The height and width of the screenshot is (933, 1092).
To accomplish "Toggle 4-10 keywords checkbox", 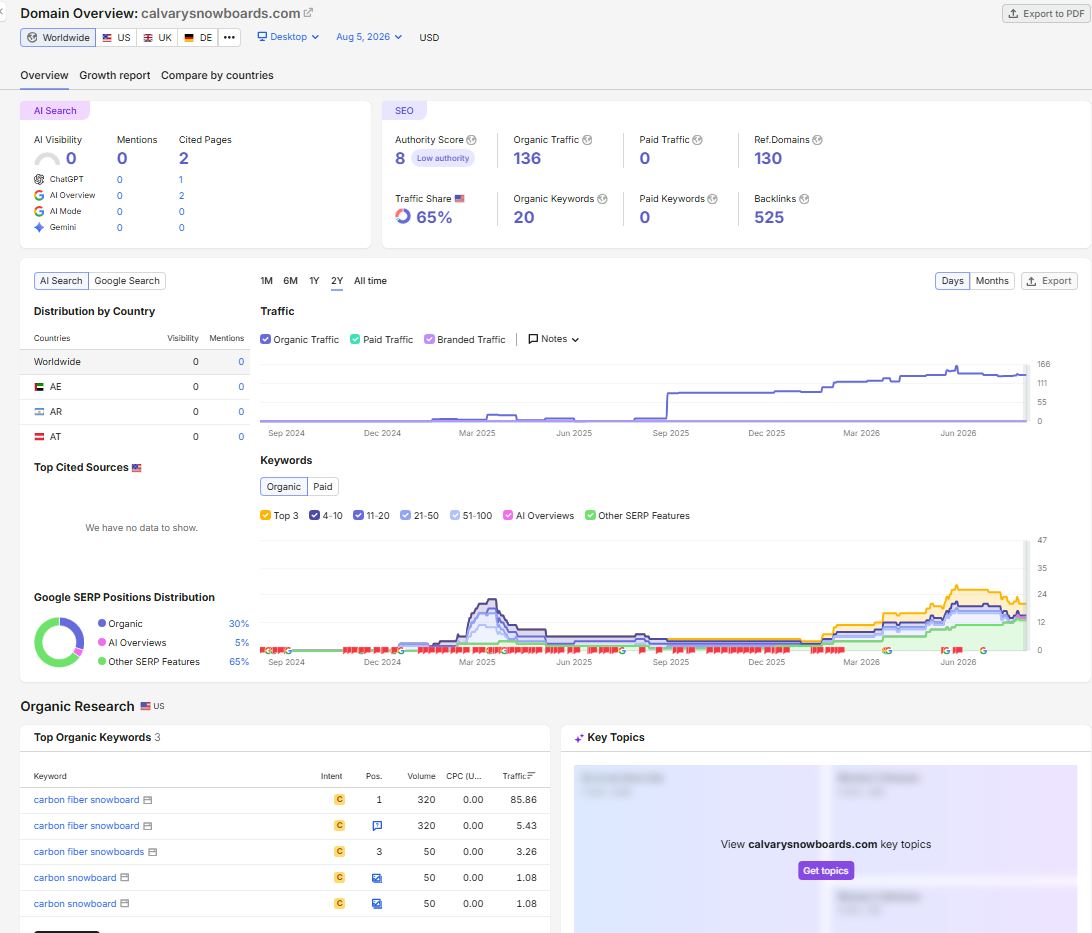I will [x=314, y=515].
